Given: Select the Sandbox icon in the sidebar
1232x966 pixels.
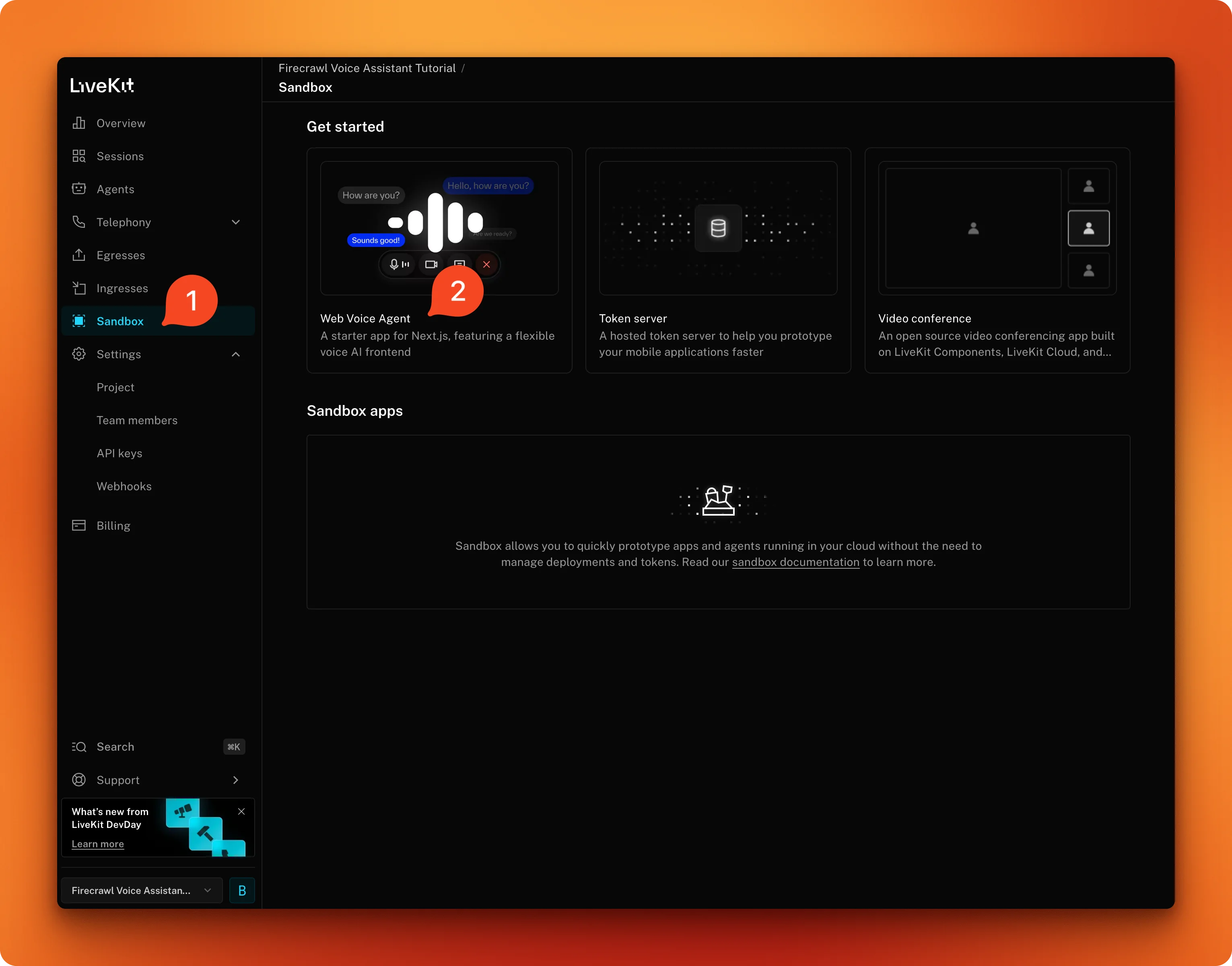Looking at the screenshot, I should [x=79, y=321].
